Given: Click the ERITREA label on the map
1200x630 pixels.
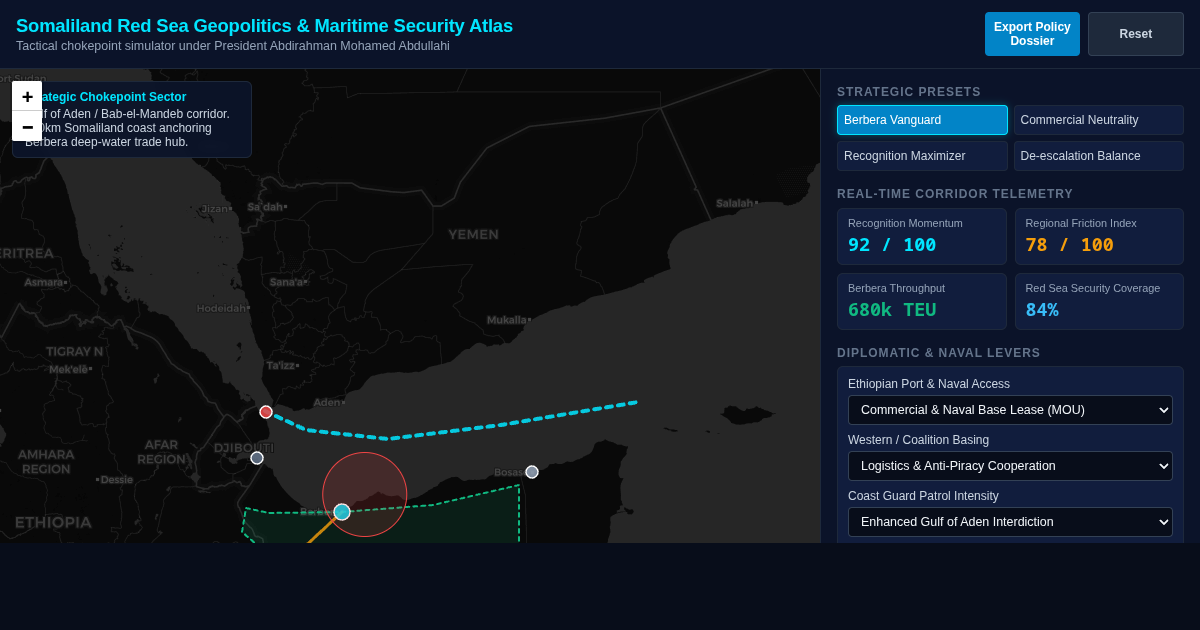Looking at the screenshot, I should click(x=24, y=253).
